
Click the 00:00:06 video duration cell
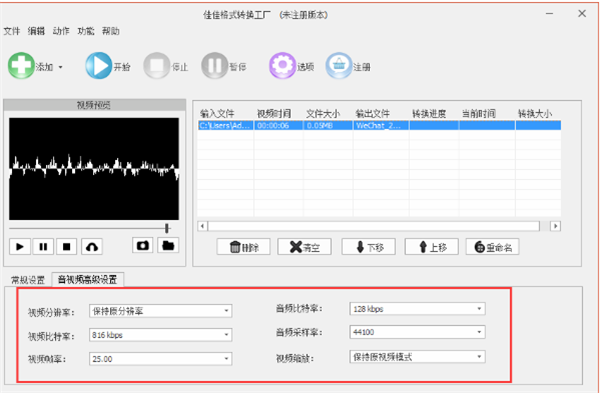tap(279, 126)
